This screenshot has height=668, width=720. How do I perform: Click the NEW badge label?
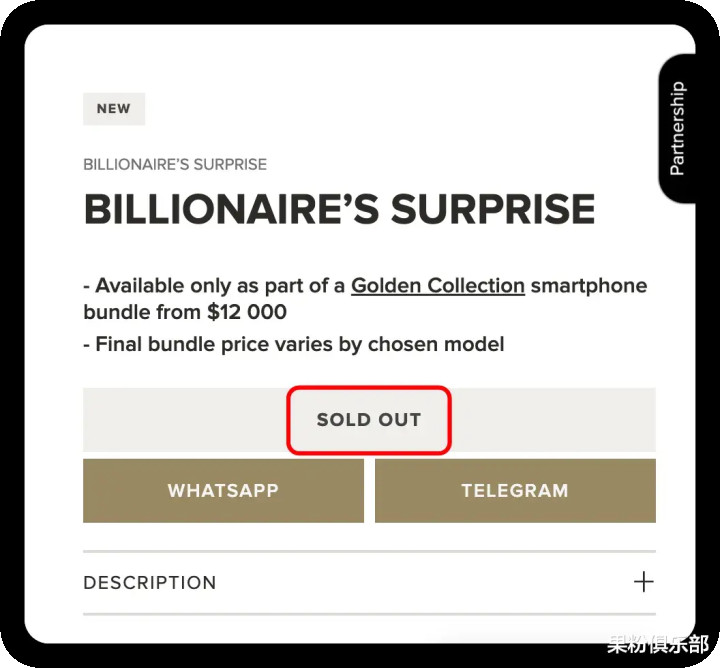pos(114,109)
